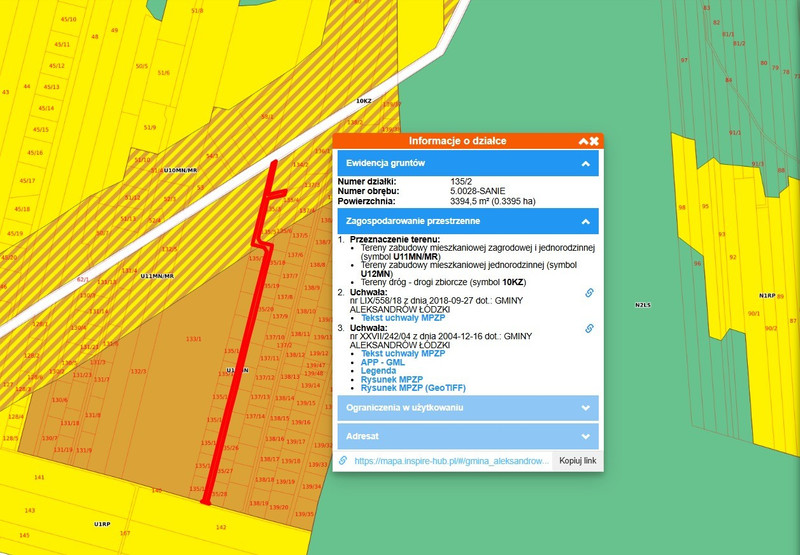800x555 pixels.
Task: Expand the Adresat section
Action: (x=586, y=436)
